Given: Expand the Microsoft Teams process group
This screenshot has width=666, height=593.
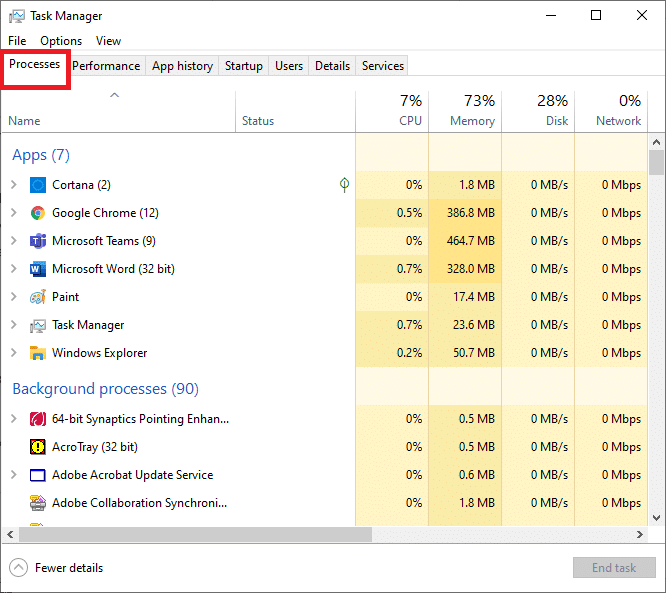Looking at the screenshot, I should [x=14, y=241].
